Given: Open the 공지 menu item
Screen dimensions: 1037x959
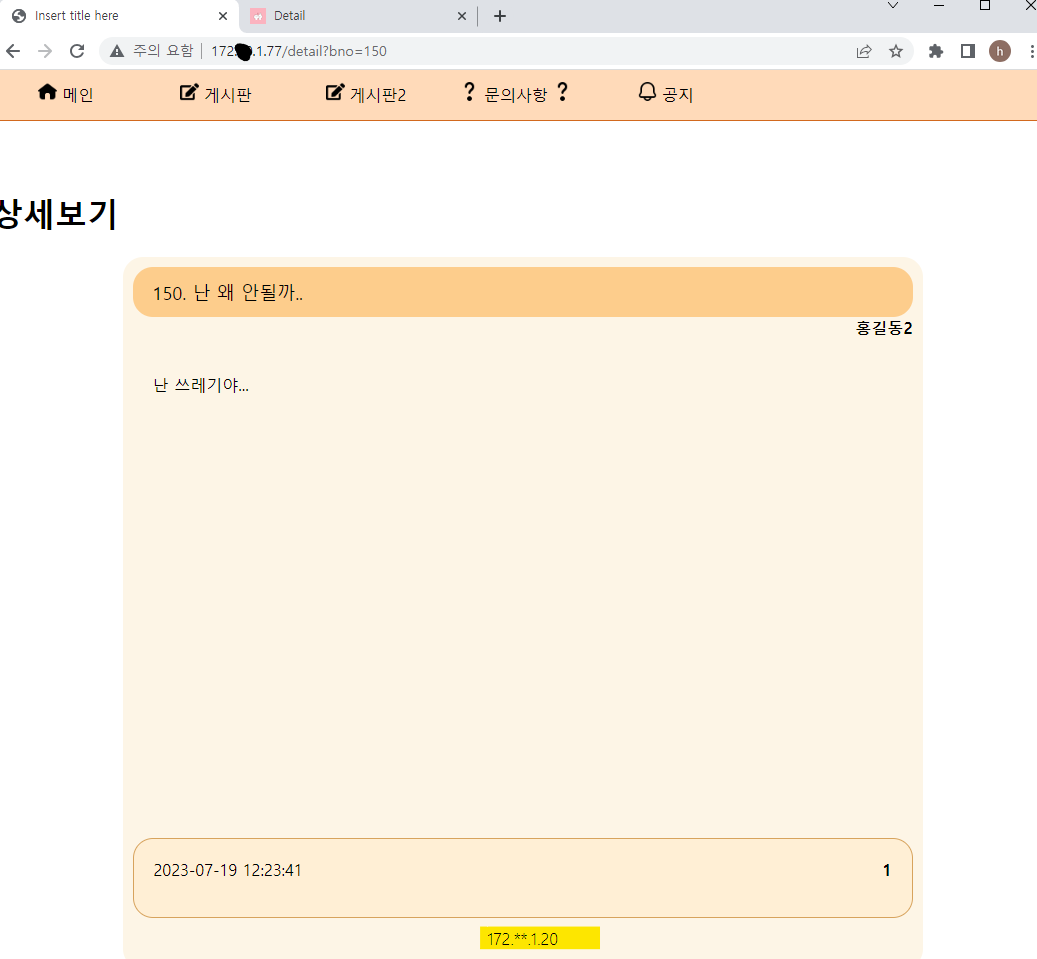Looking at the screenshot, I should click(x=678, y=95).
